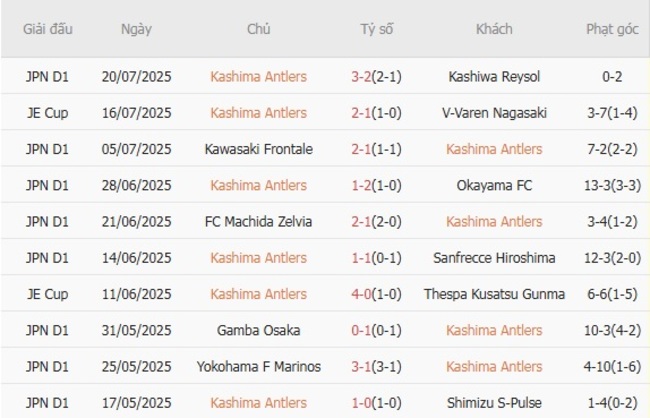Select Kawasaki Frontale home team
This screenshot has height=418, width=650.
258,149
